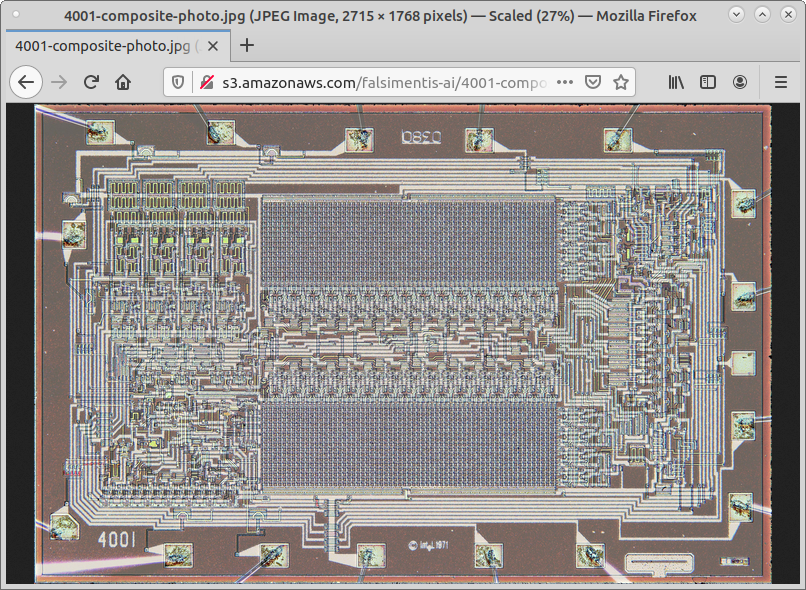Click the 4001 chip composite photo
This screenshot has width=806, height=590.
(404, 343)
